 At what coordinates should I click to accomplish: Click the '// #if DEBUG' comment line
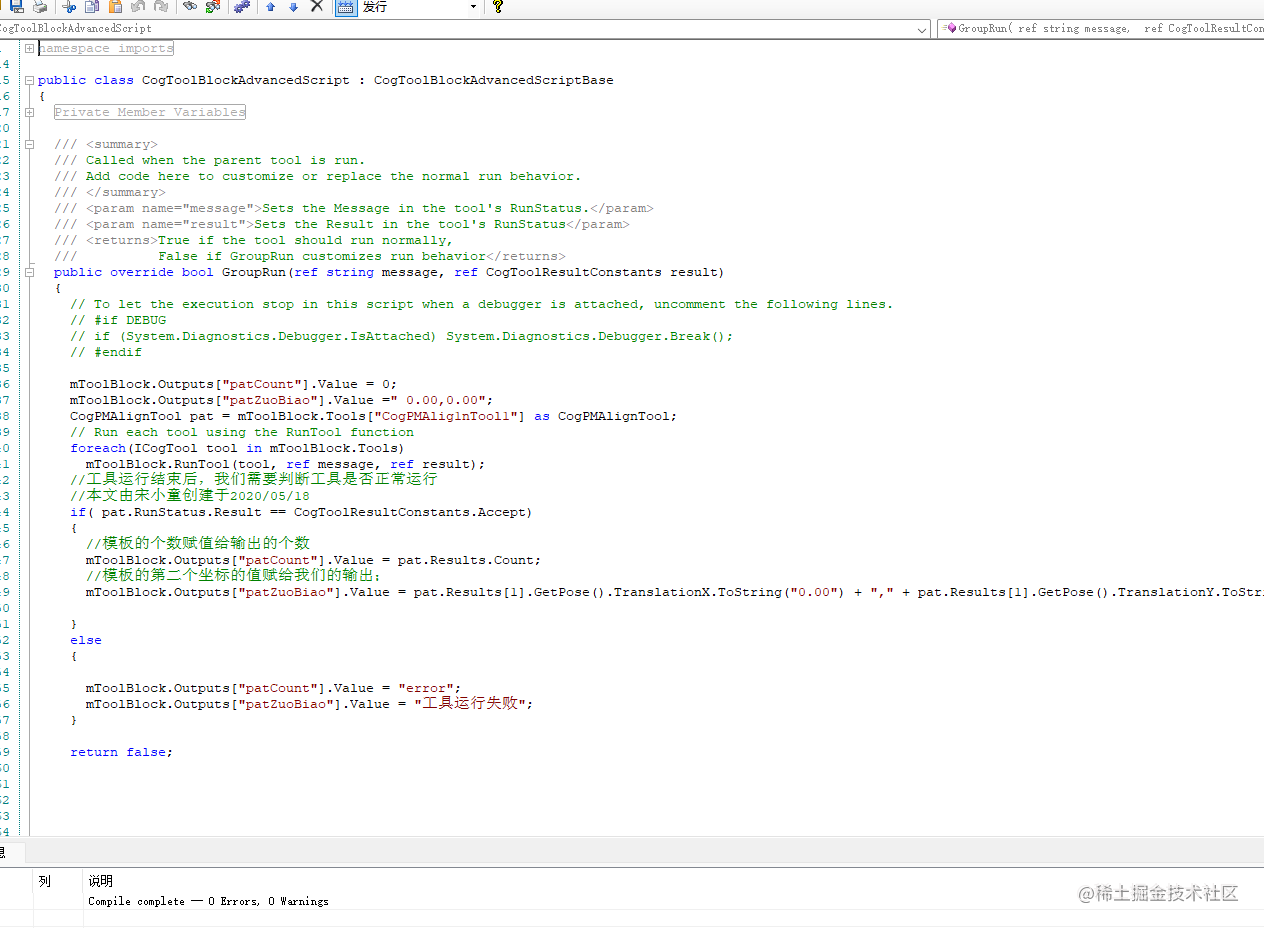118,320
